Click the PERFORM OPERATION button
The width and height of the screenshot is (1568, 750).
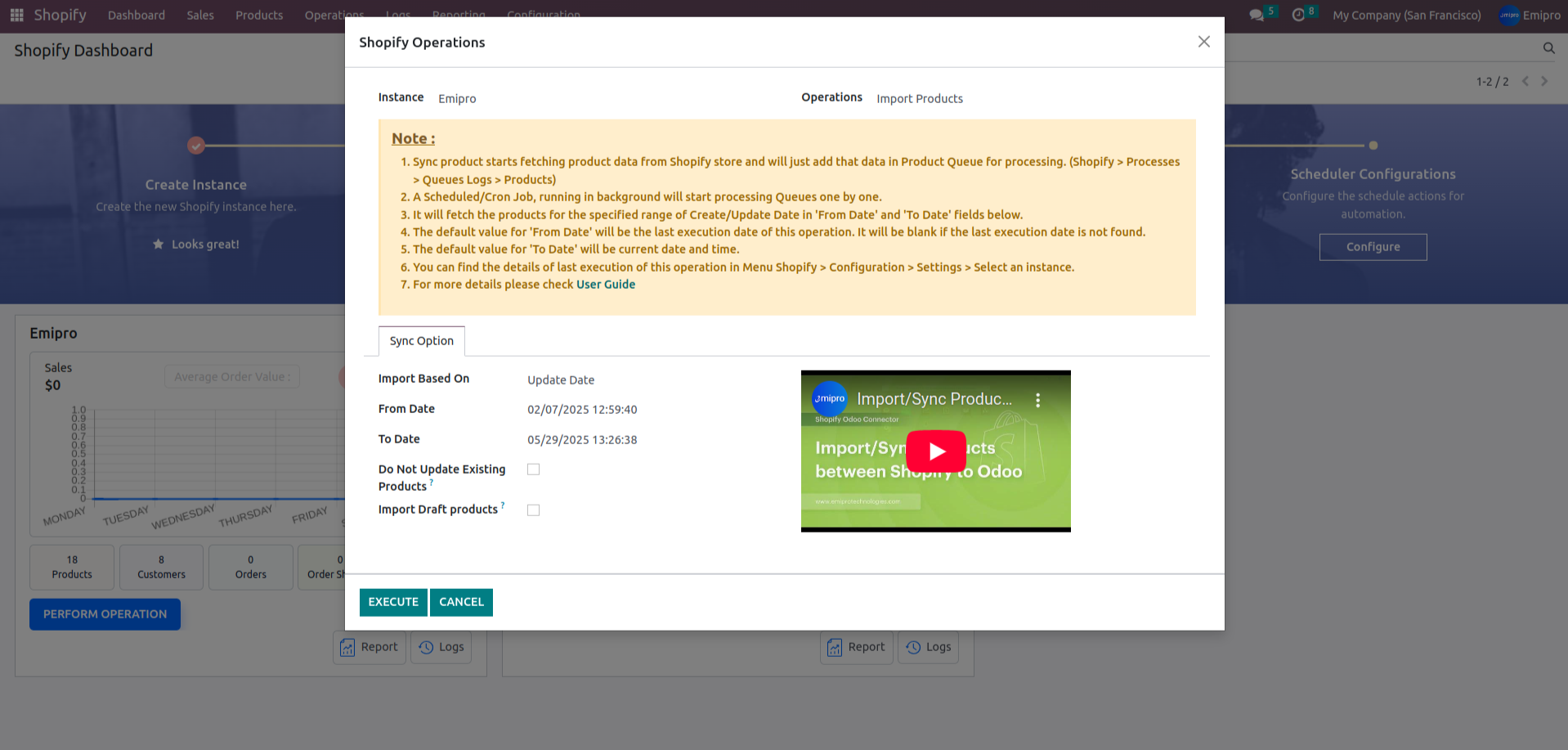coord(105,614)
